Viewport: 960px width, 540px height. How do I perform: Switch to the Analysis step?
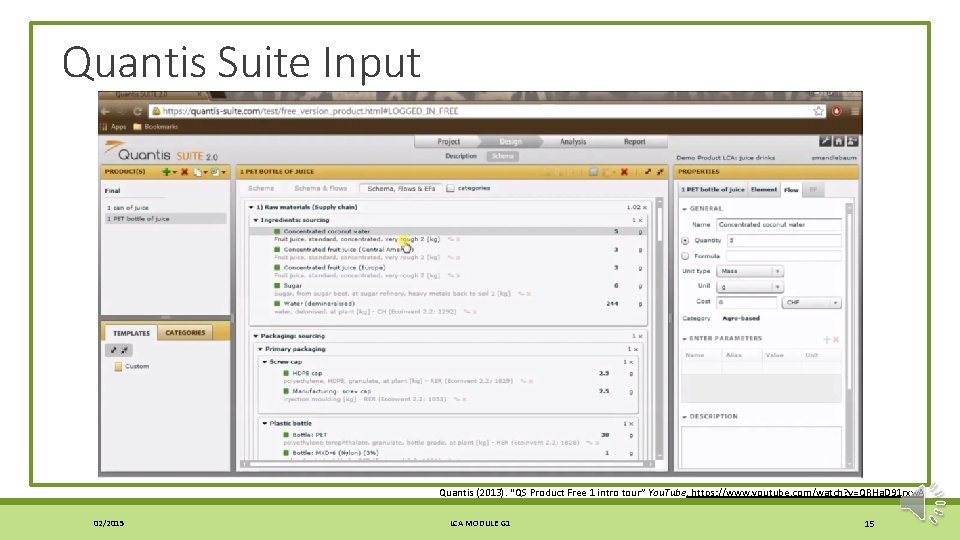click(x=573, y=141)
